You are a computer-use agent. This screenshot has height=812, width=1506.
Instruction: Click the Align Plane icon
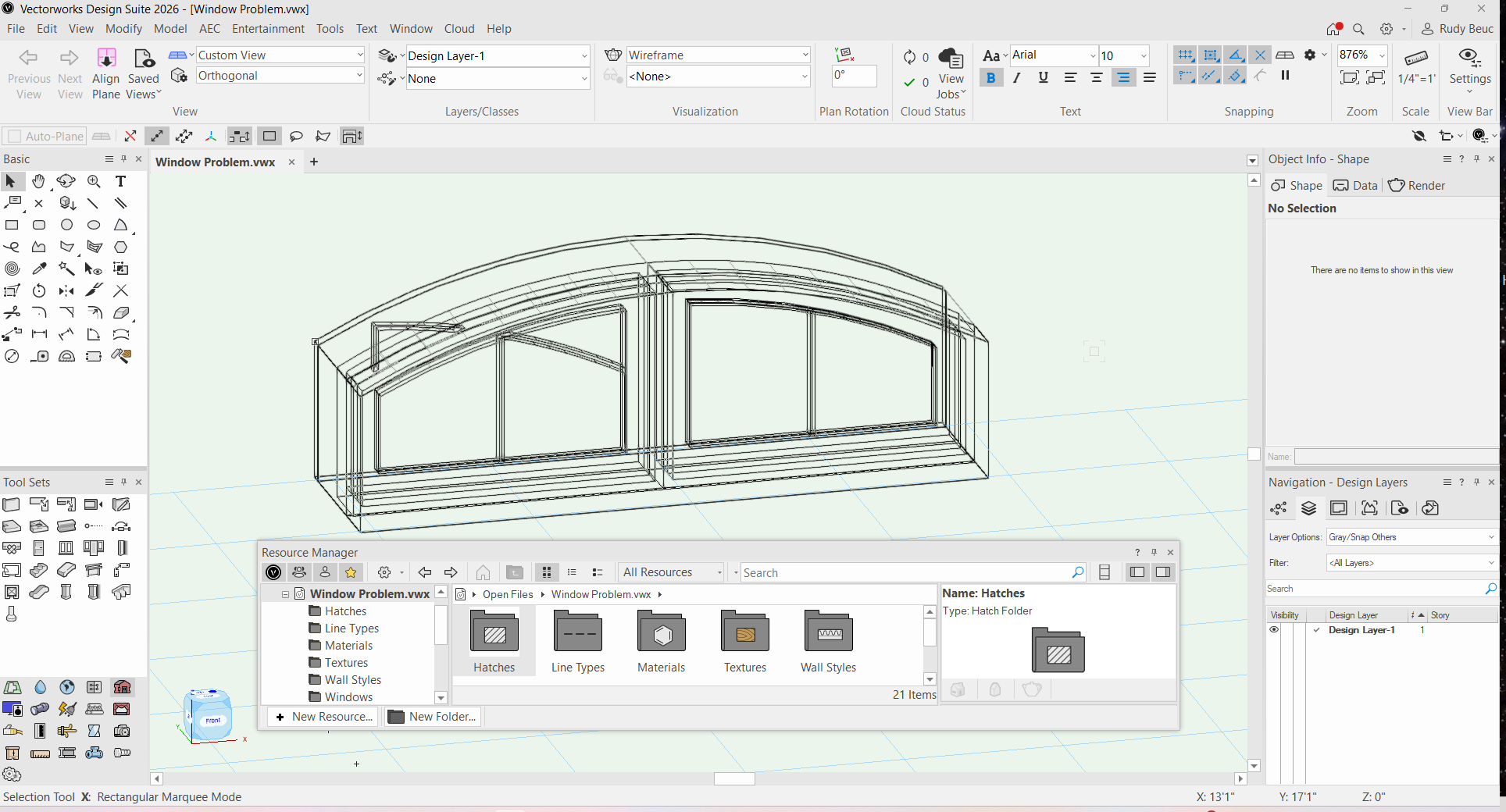tap(106, 59)
